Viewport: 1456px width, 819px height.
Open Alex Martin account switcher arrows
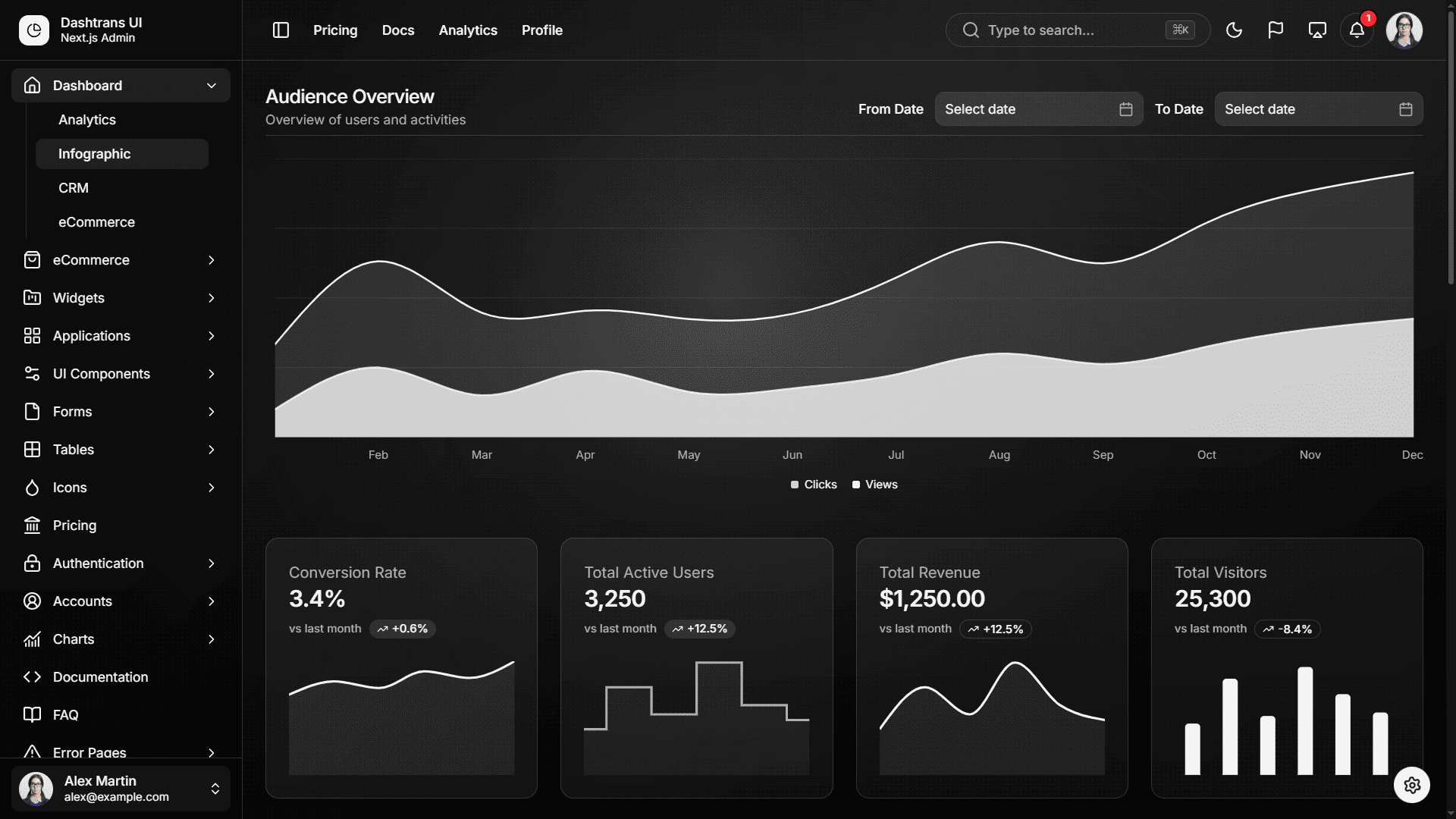click(215, 789)
